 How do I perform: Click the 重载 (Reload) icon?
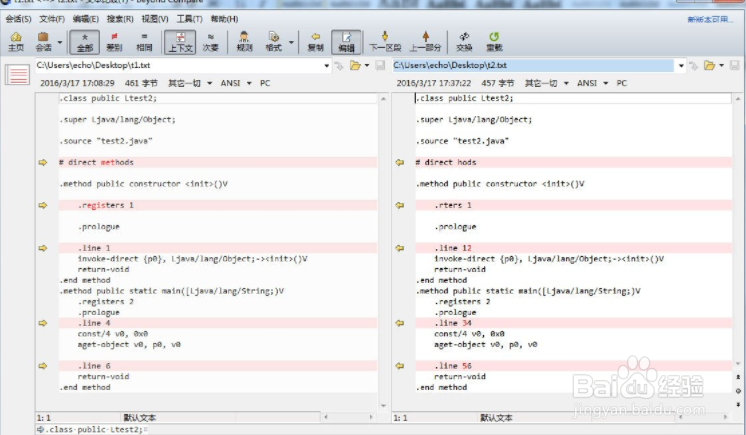494,42
